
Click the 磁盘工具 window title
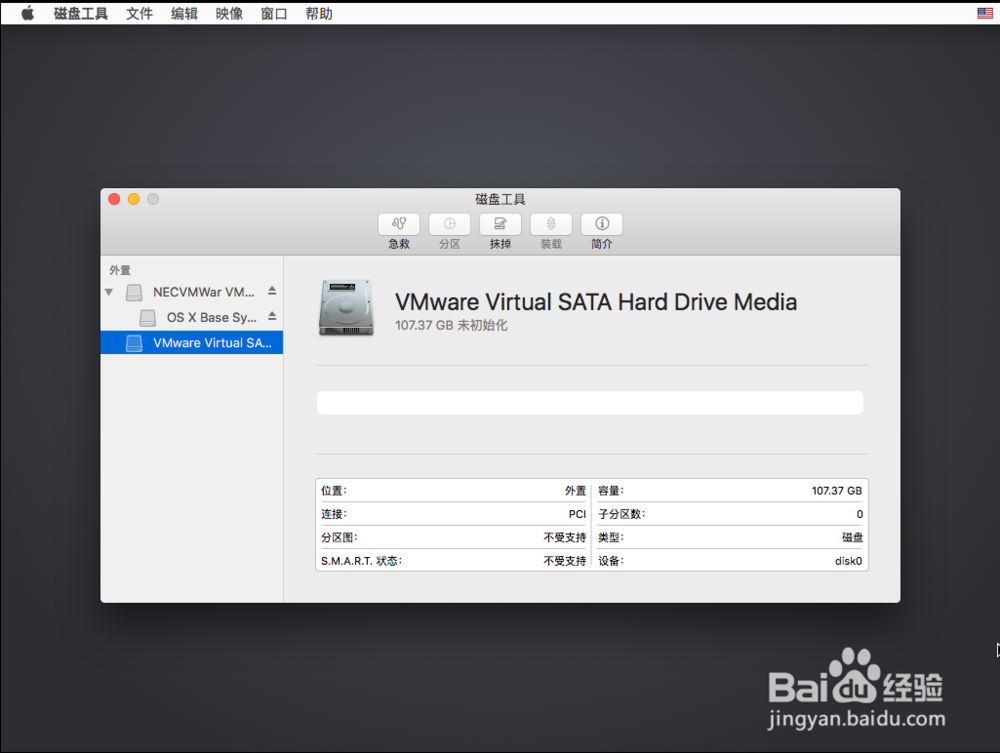point(500,200)
